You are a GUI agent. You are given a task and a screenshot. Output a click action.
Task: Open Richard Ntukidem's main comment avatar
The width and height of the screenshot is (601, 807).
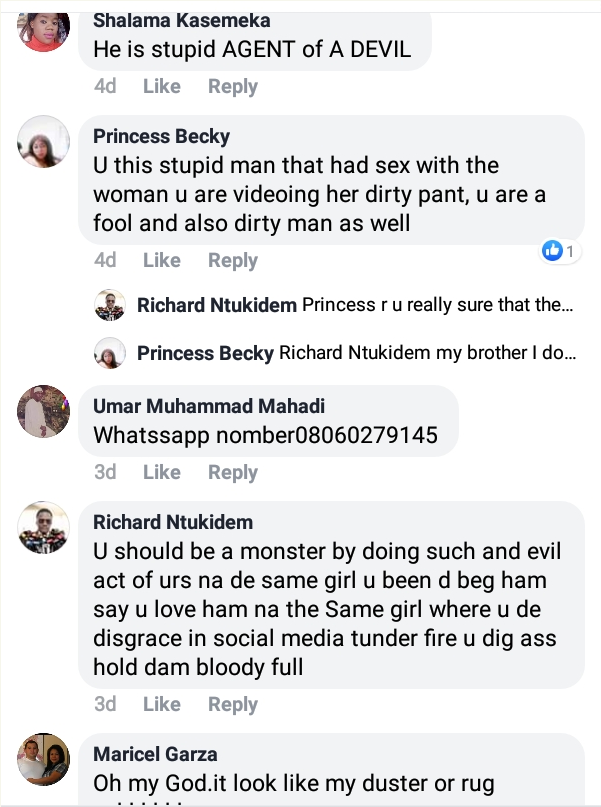44,527
